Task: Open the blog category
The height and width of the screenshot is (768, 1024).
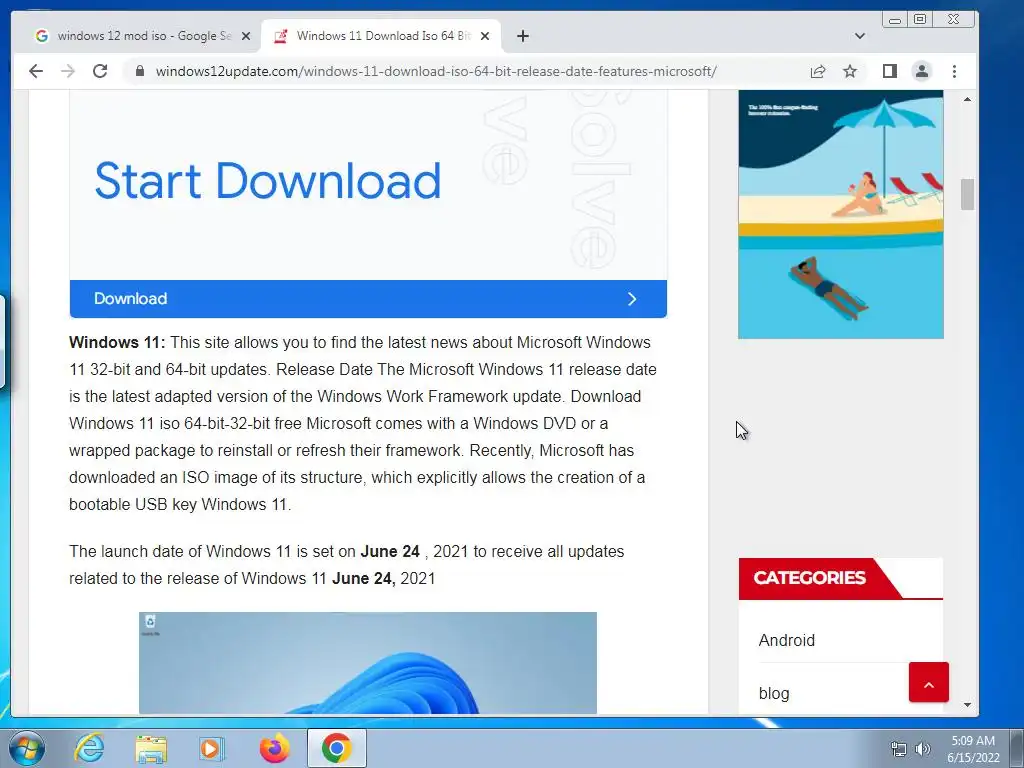Action: click(774, 694)
